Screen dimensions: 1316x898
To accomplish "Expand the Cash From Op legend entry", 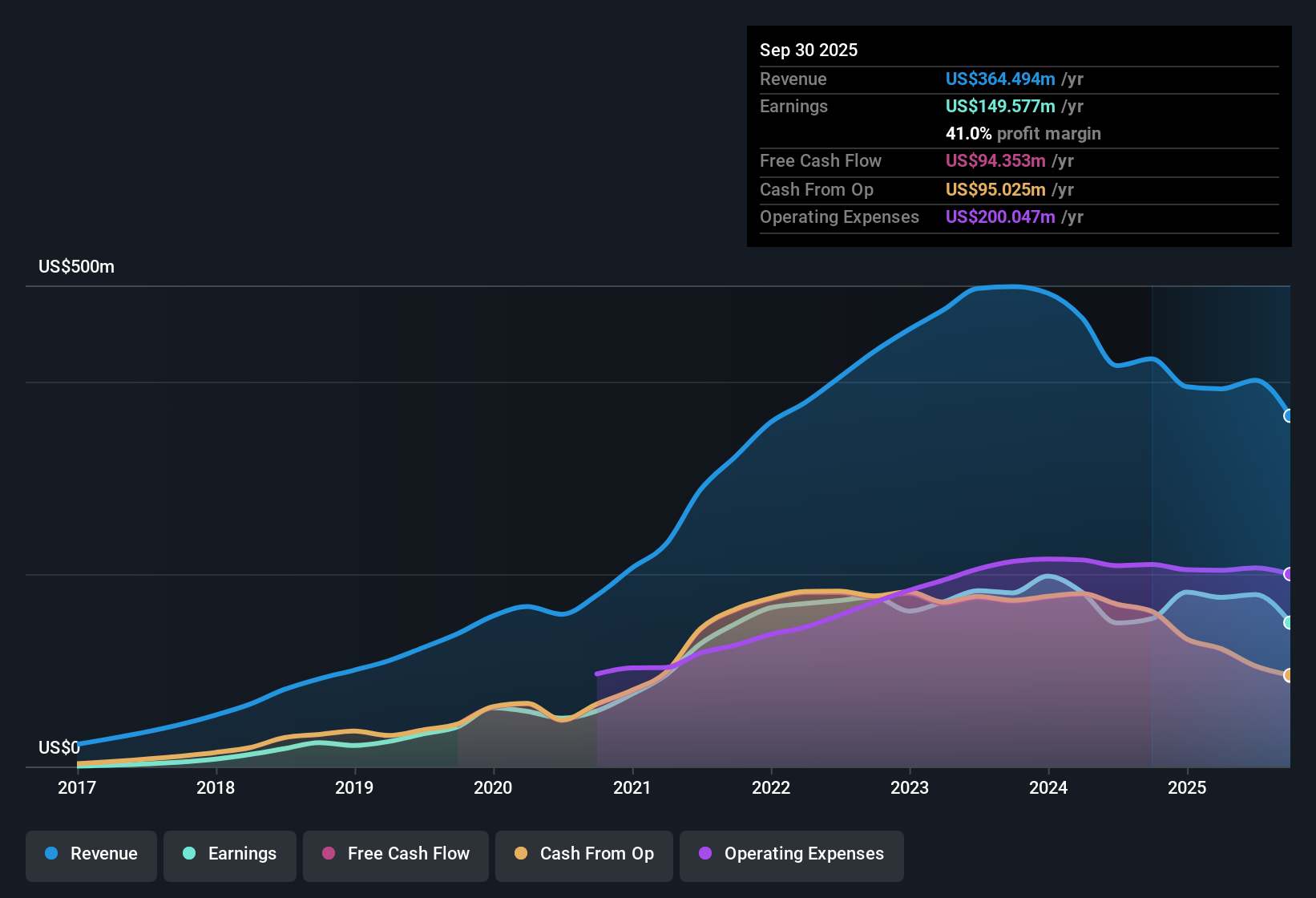I will tap(583, 854).
